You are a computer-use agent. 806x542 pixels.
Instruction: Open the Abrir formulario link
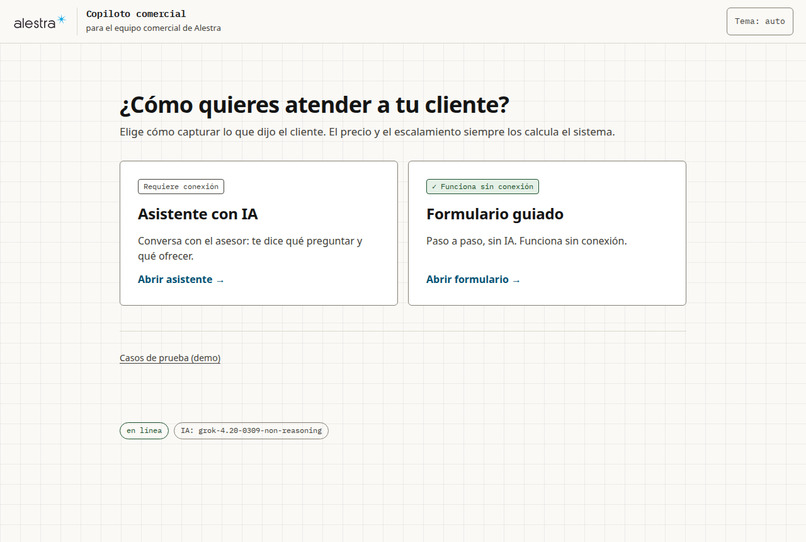(x=473, y=279)
